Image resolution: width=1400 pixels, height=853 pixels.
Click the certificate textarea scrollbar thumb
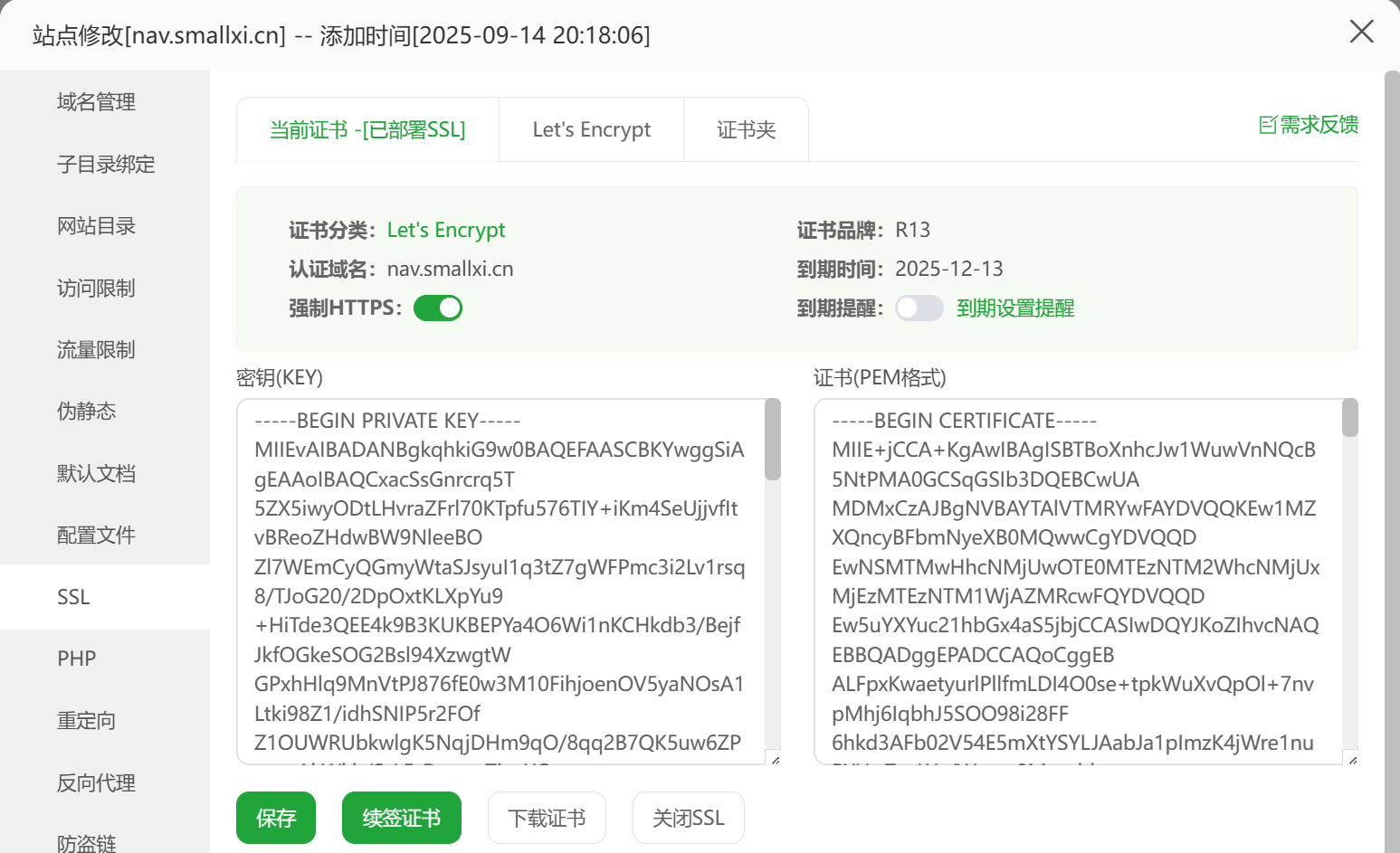coord(1349,419)
